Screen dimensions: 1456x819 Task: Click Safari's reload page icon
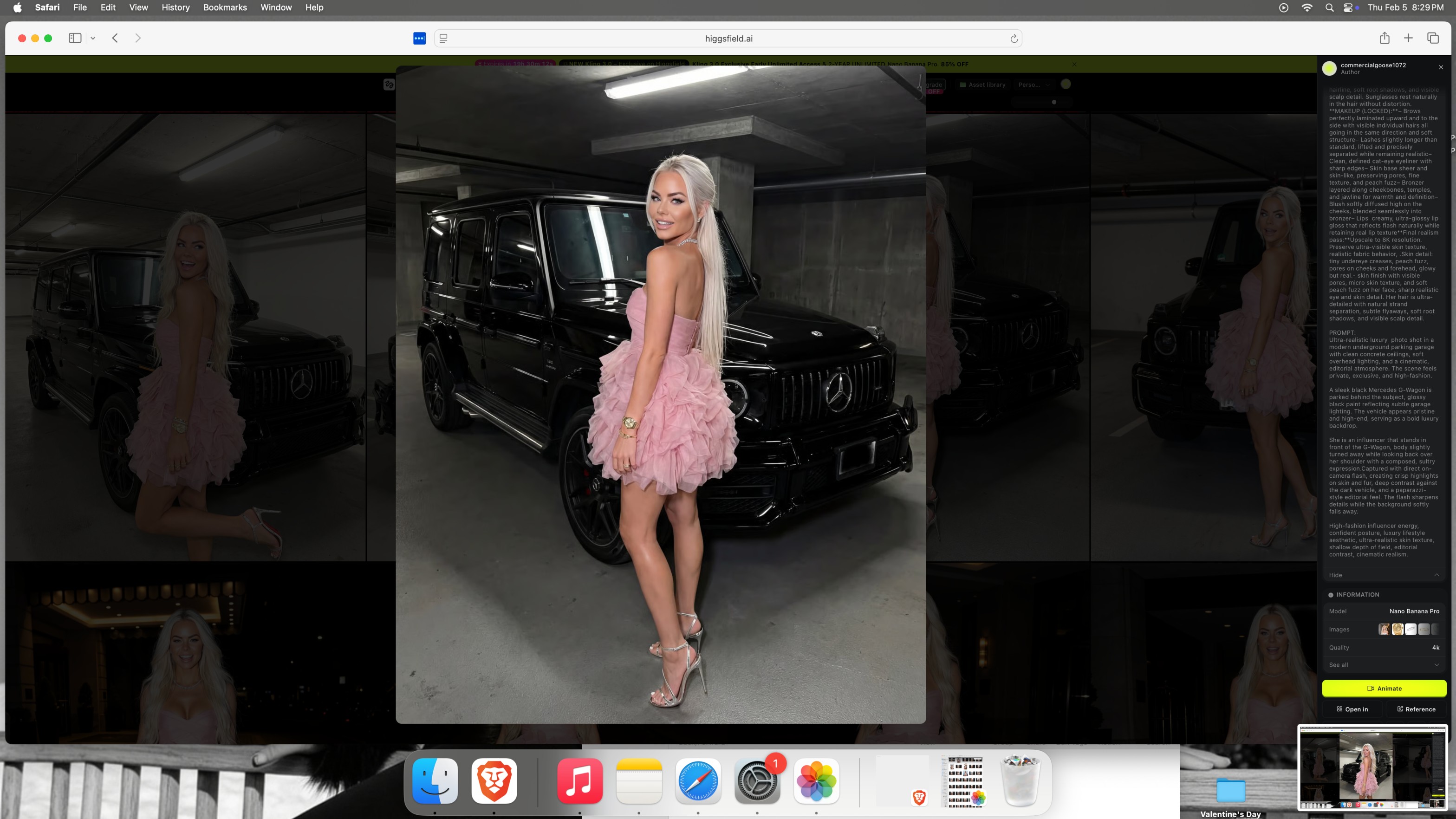coord(1014,39)
